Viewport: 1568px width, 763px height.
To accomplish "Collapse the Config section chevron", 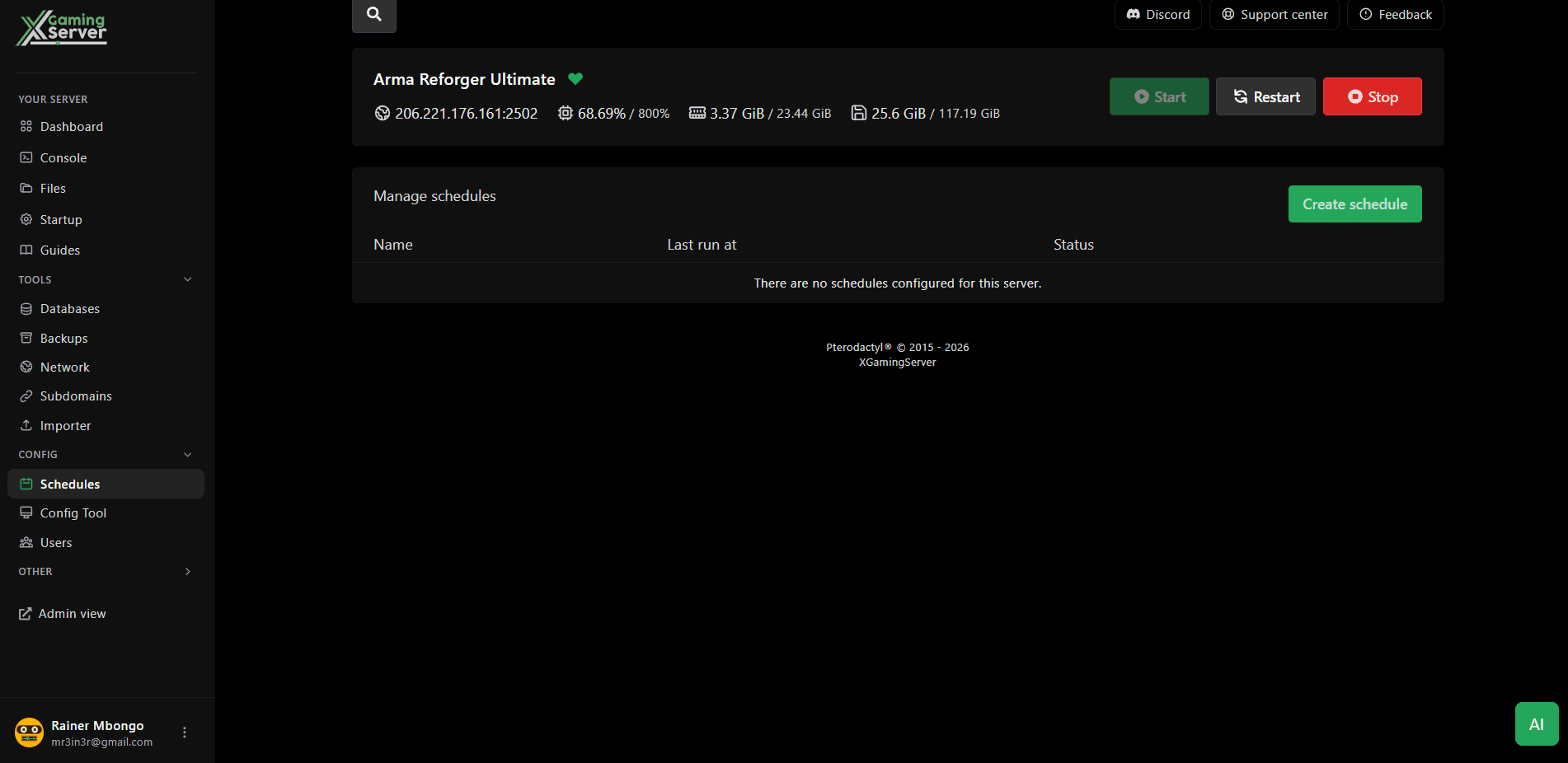I will 187,455.
